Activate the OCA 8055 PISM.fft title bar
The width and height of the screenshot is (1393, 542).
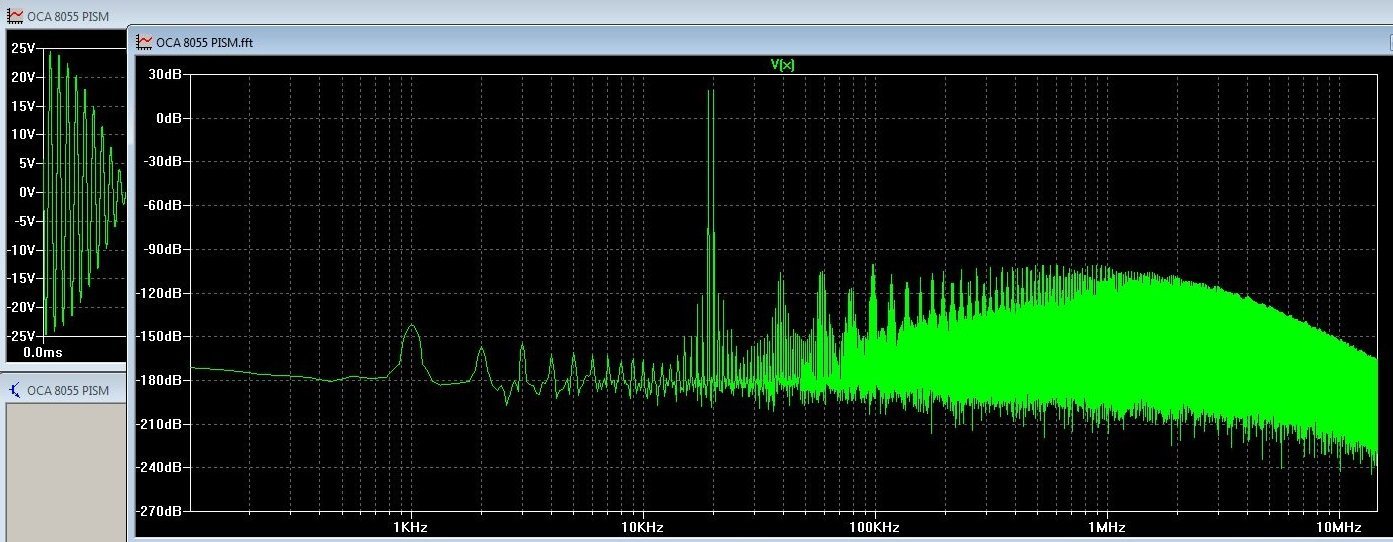[x=204, y=42]
